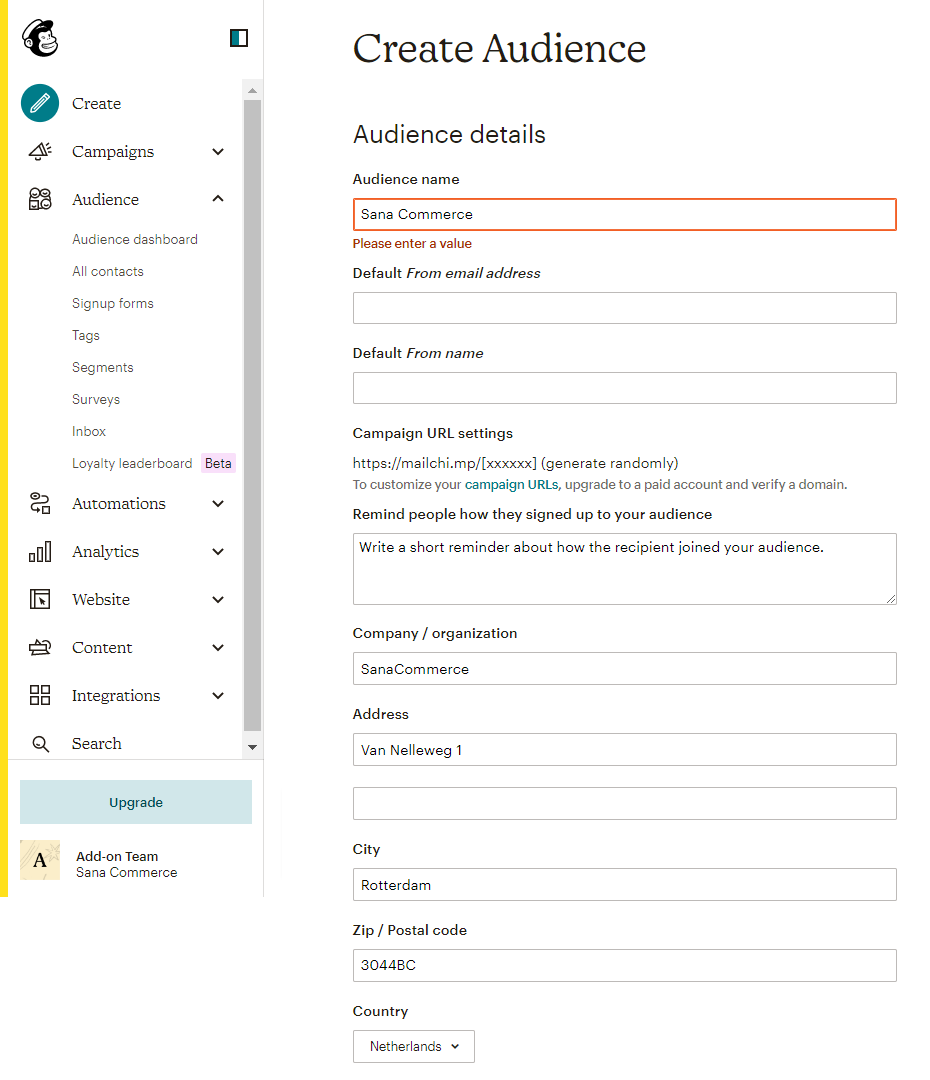Open Loyalty leaderboard Beta item
The width and height of the screenshot is (930, 1080).
154,464
